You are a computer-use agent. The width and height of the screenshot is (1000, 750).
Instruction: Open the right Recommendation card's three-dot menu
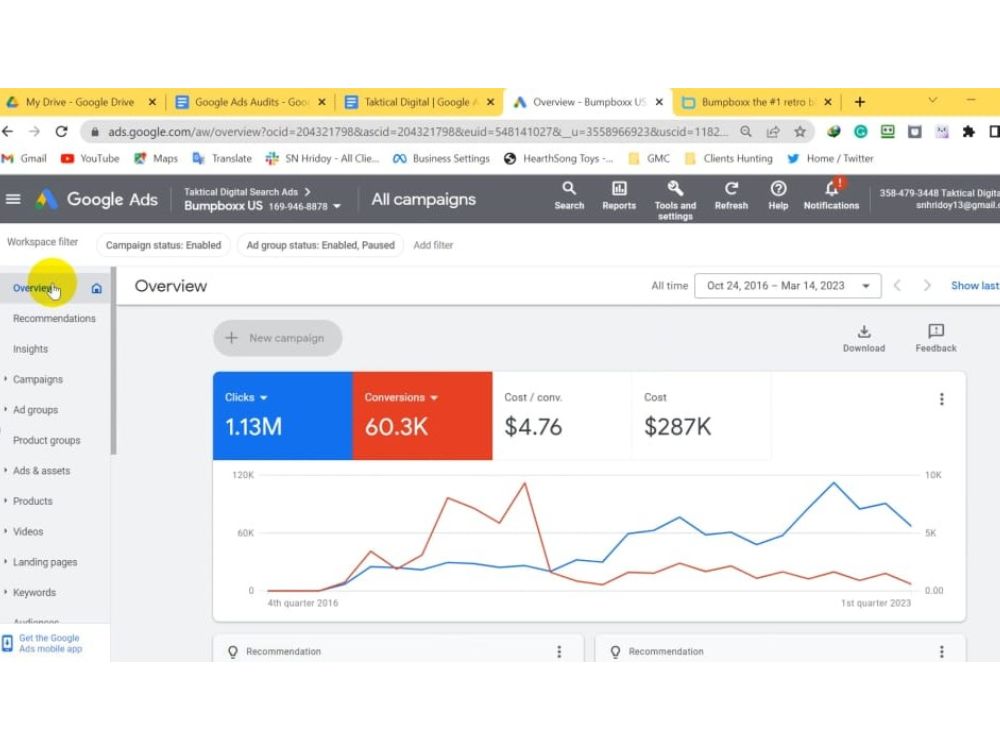pos(941,651)
